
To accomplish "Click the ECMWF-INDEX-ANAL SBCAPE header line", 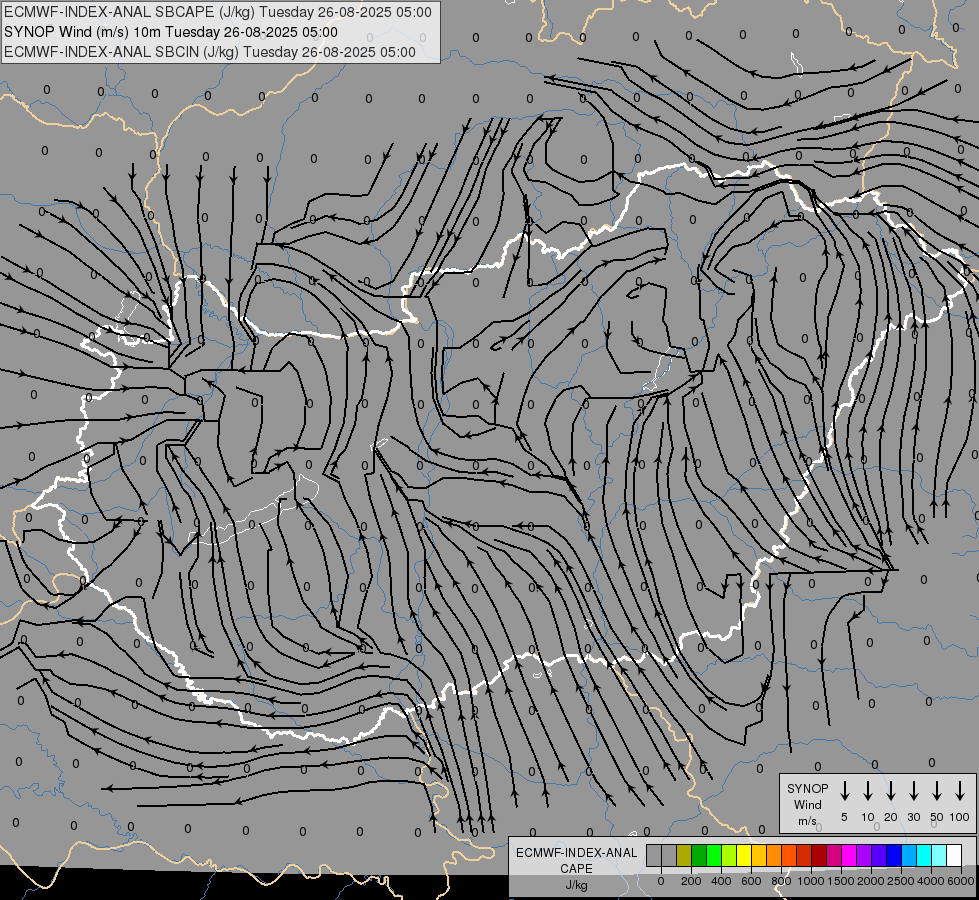I will [218, 12].
